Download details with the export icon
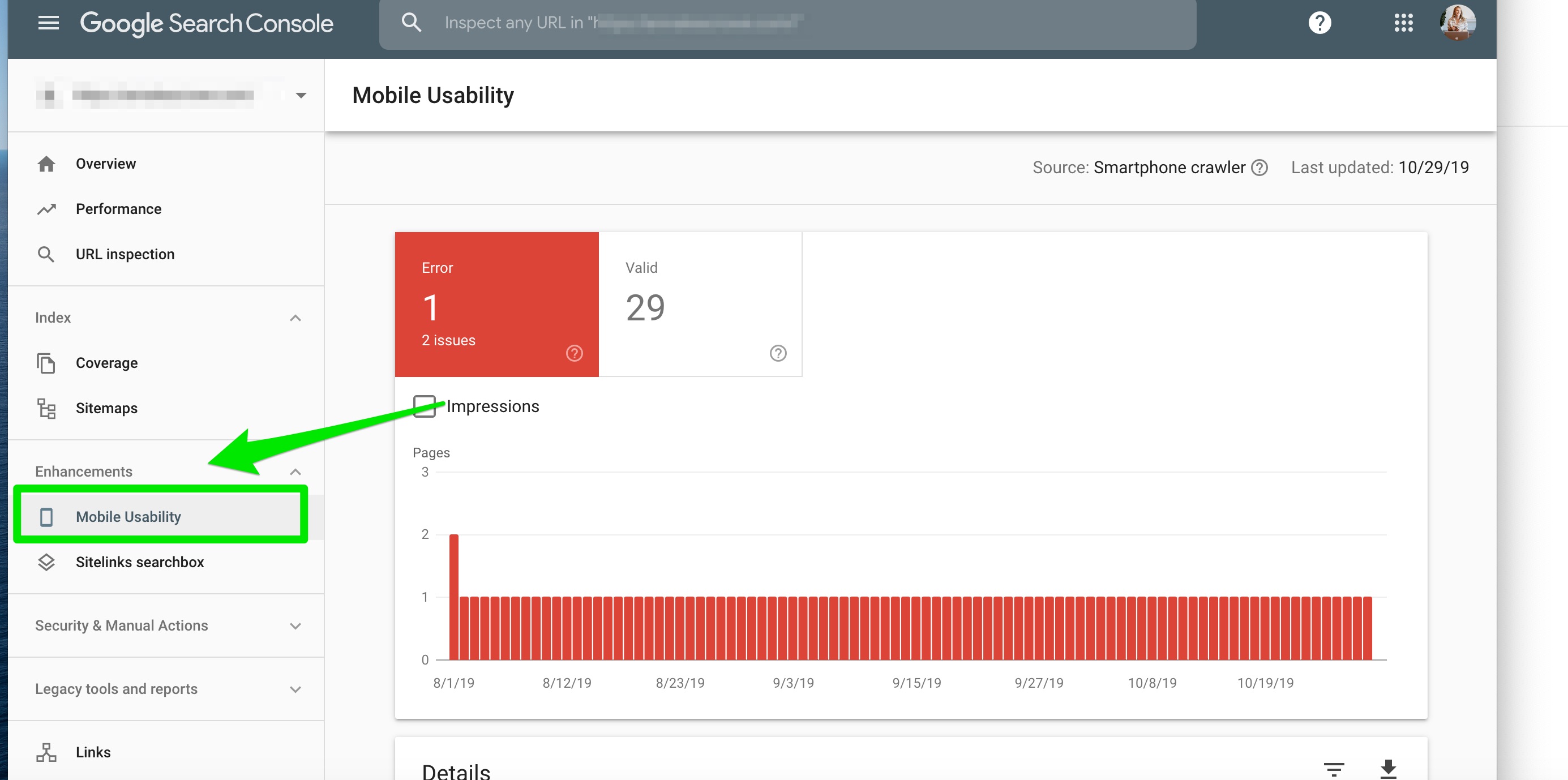This screenshot has height=780, width=1568. (1388, 769)
